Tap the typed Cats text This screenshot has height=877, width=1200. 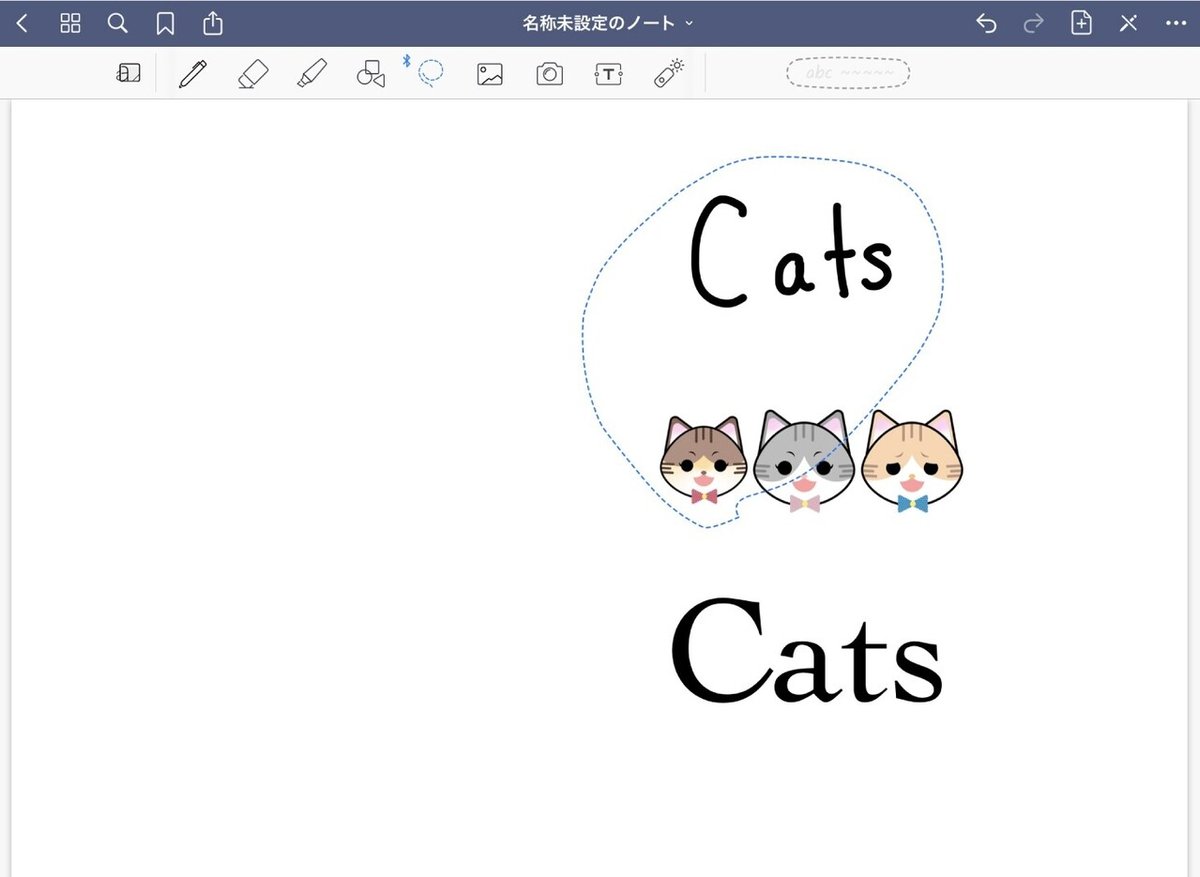pos(806,652)
